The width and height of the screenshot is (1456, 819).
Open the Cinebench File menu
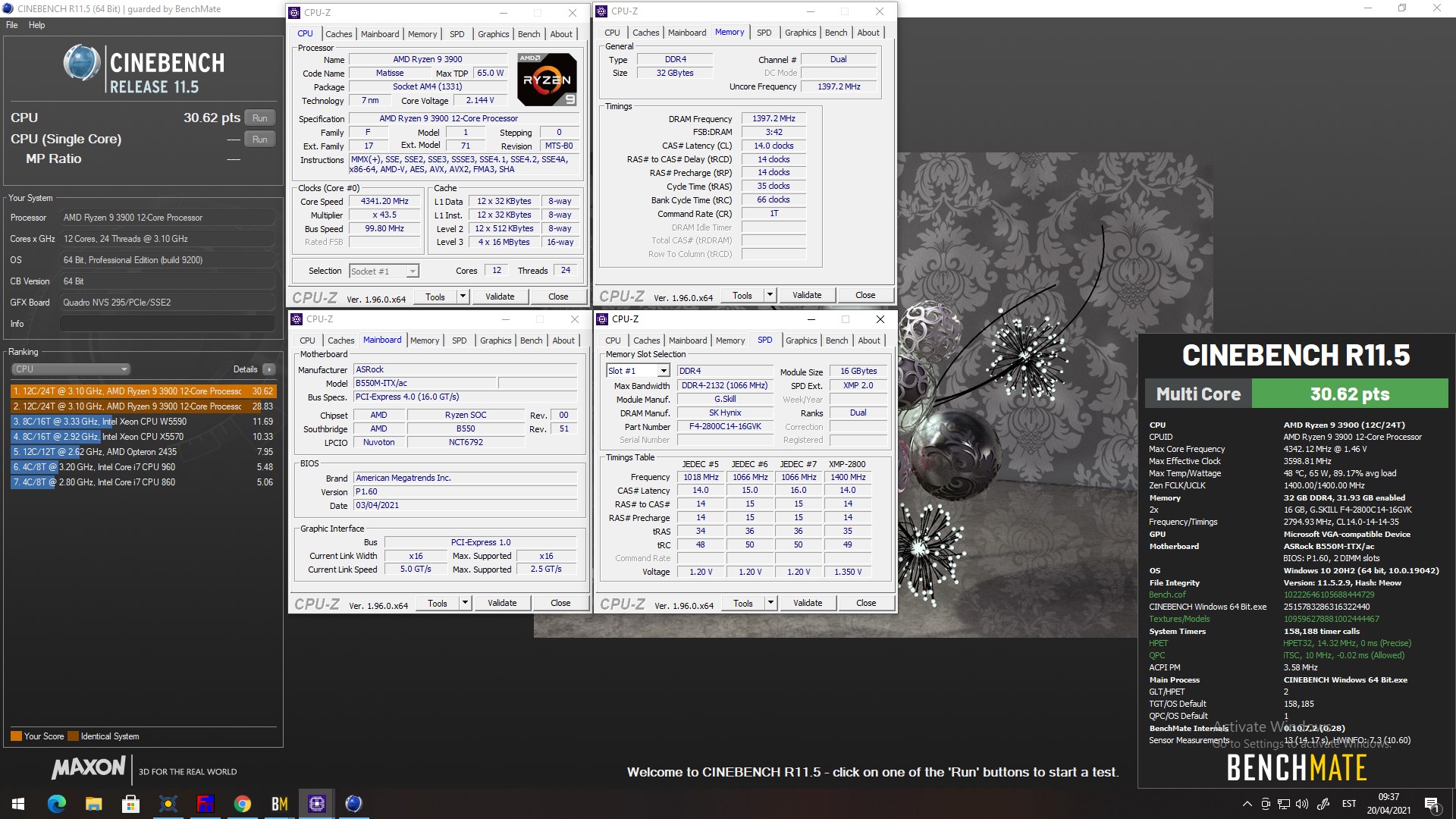[x=12, y=25]
